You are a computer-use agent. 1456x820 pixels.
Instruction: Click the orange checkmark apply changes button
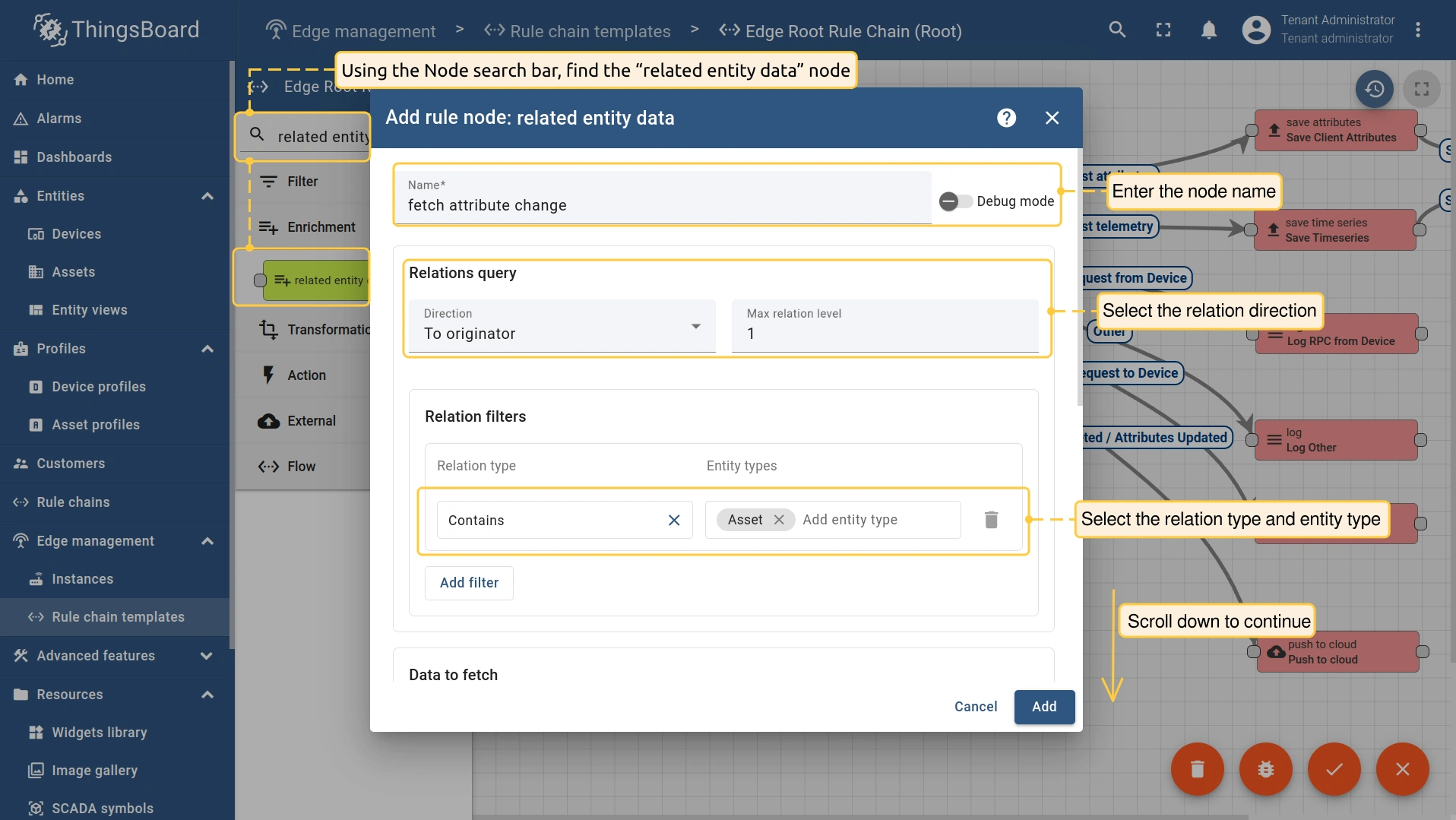pyautogui.click(x=1334, y=769)
